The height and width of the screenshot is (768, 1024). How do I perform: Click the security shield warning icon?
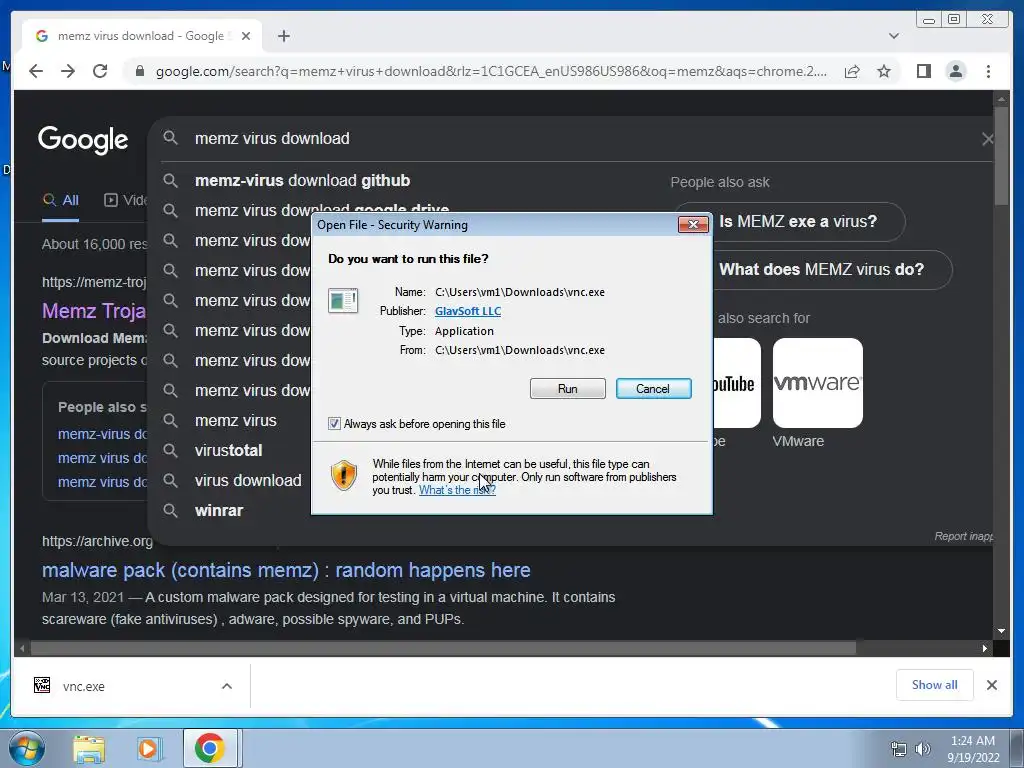pos(344,475)
